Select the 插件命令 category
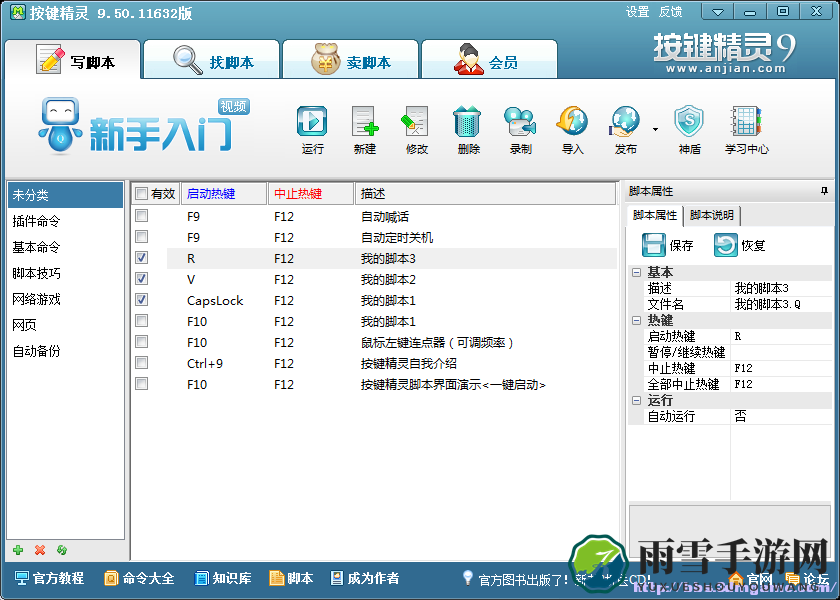The height and width of the screenshot is (600, 840). click(x=65, y=221)
